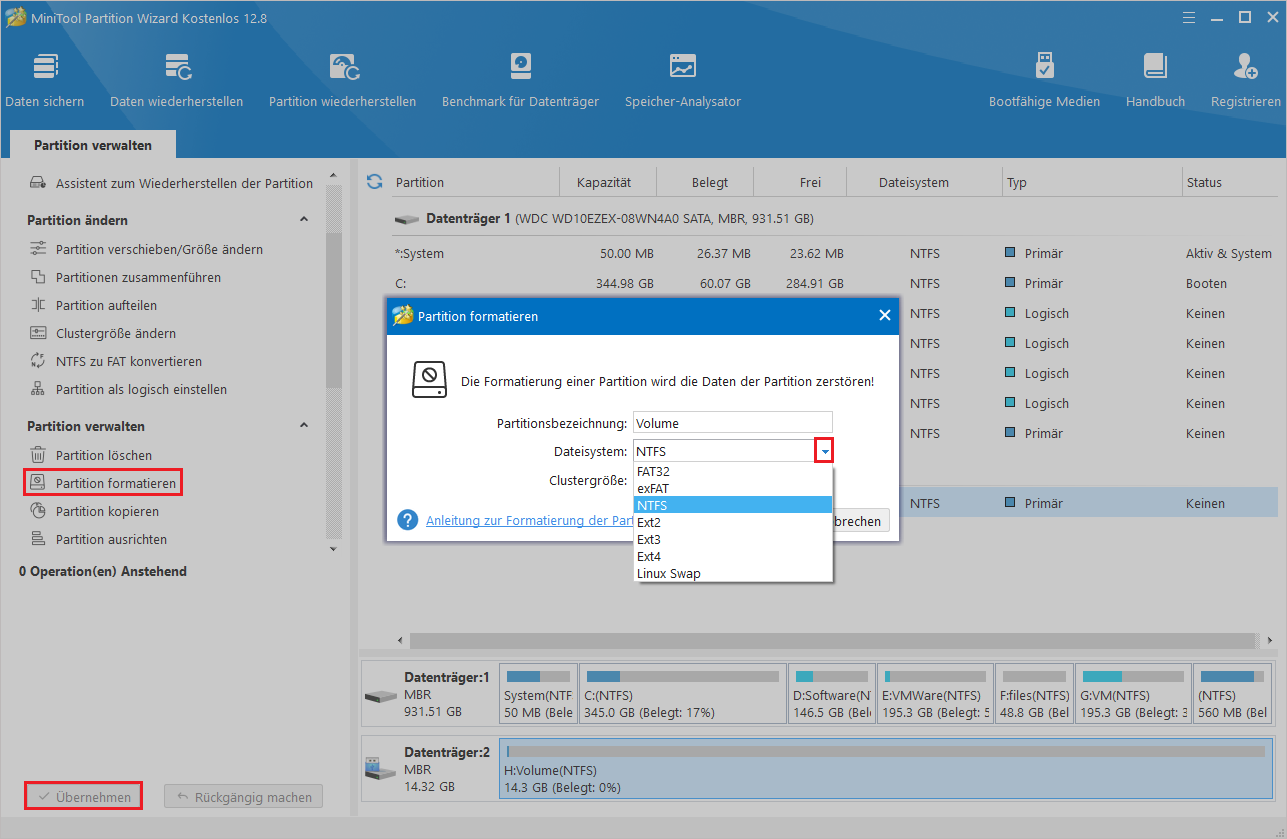The width and height of the screenshot is (1287, 839).
Task: Refresh partition list icon
Action: tap(375, 182)
